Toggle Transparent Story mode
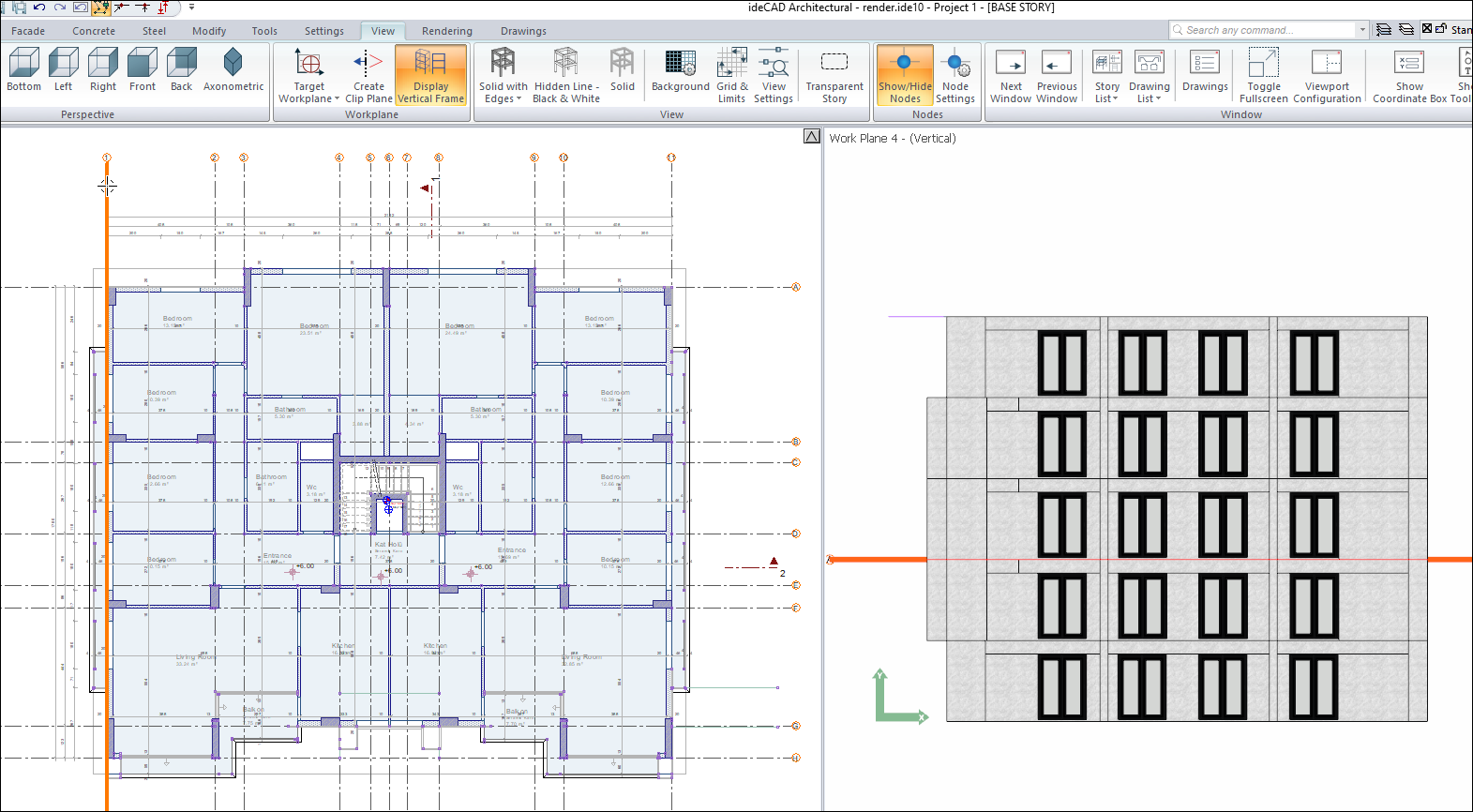The width and height of the screenshot is (1473, 812). point(834,75)
